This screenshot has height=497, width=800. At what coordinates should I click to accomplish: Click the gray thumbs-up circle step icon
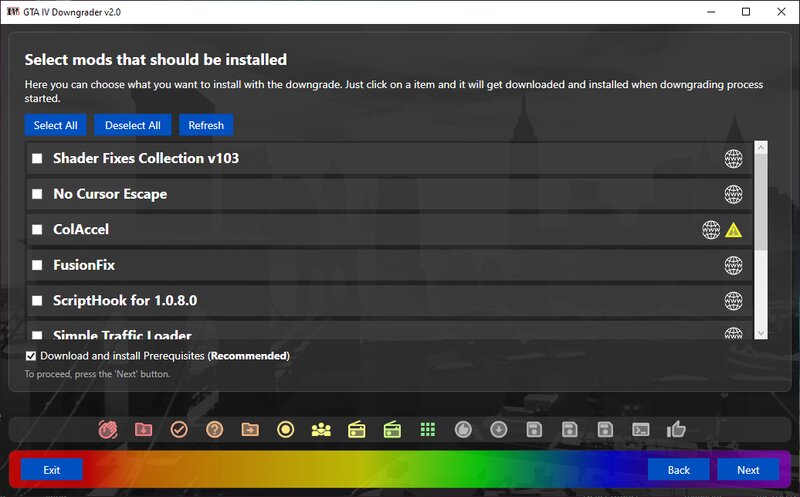[463, 430]
